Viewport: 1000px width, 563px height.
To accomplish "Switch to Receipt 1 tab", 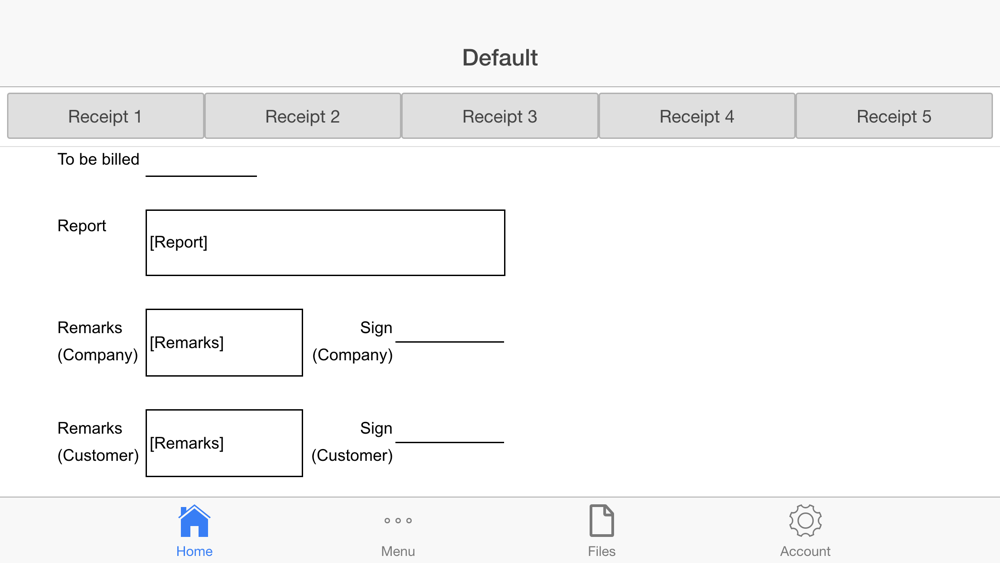I will [105, 116].
